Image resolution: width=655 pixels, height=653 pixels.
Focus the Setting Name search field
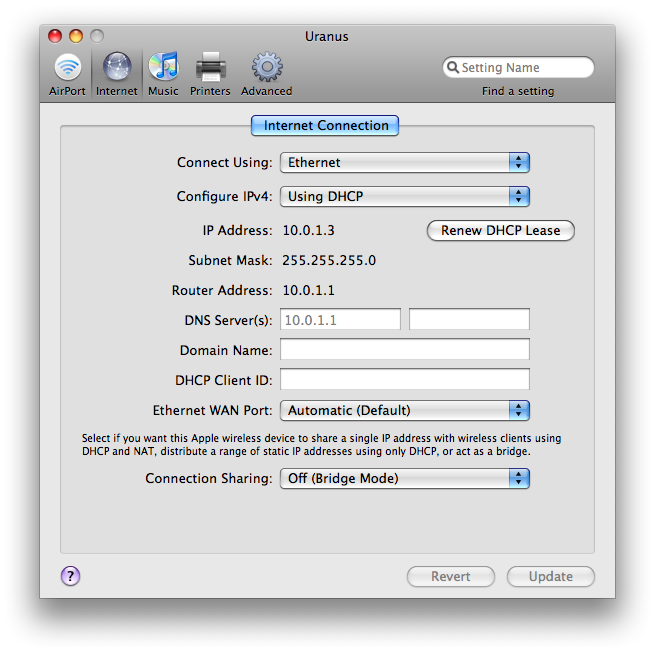[518, 67]
